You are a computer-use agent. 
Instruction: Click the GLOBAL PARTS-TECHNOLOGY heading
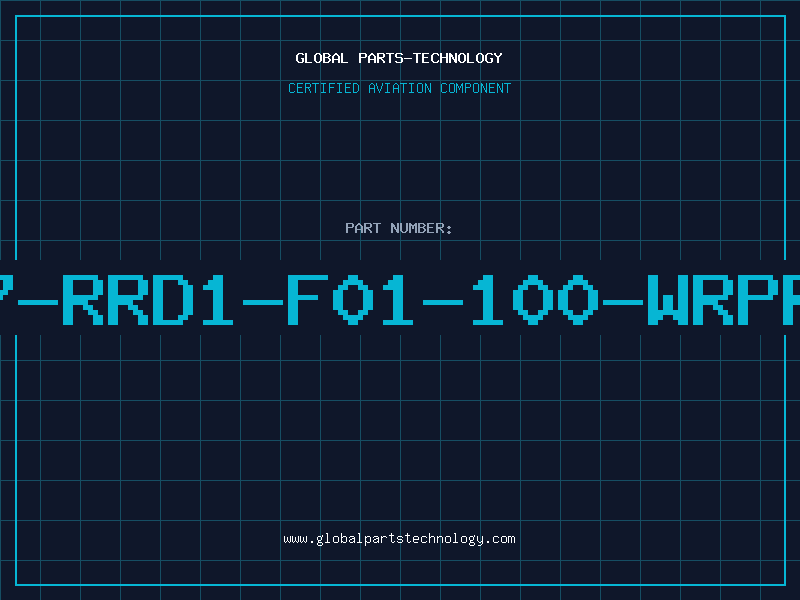point(399,58)
